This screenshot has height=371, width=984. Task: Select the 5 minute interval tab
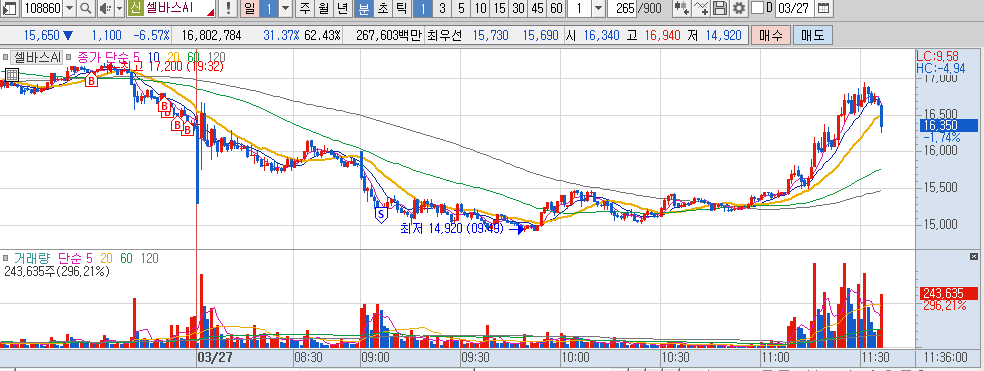(461, 9)
